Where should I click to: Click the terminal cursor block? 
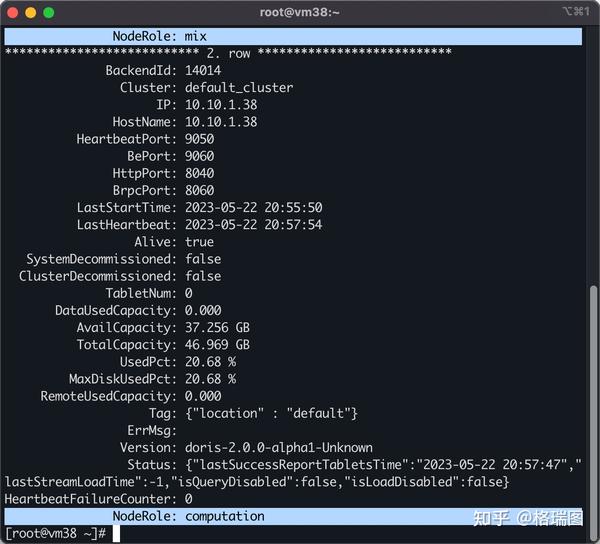pyautogui.click(x=116, y=534)
